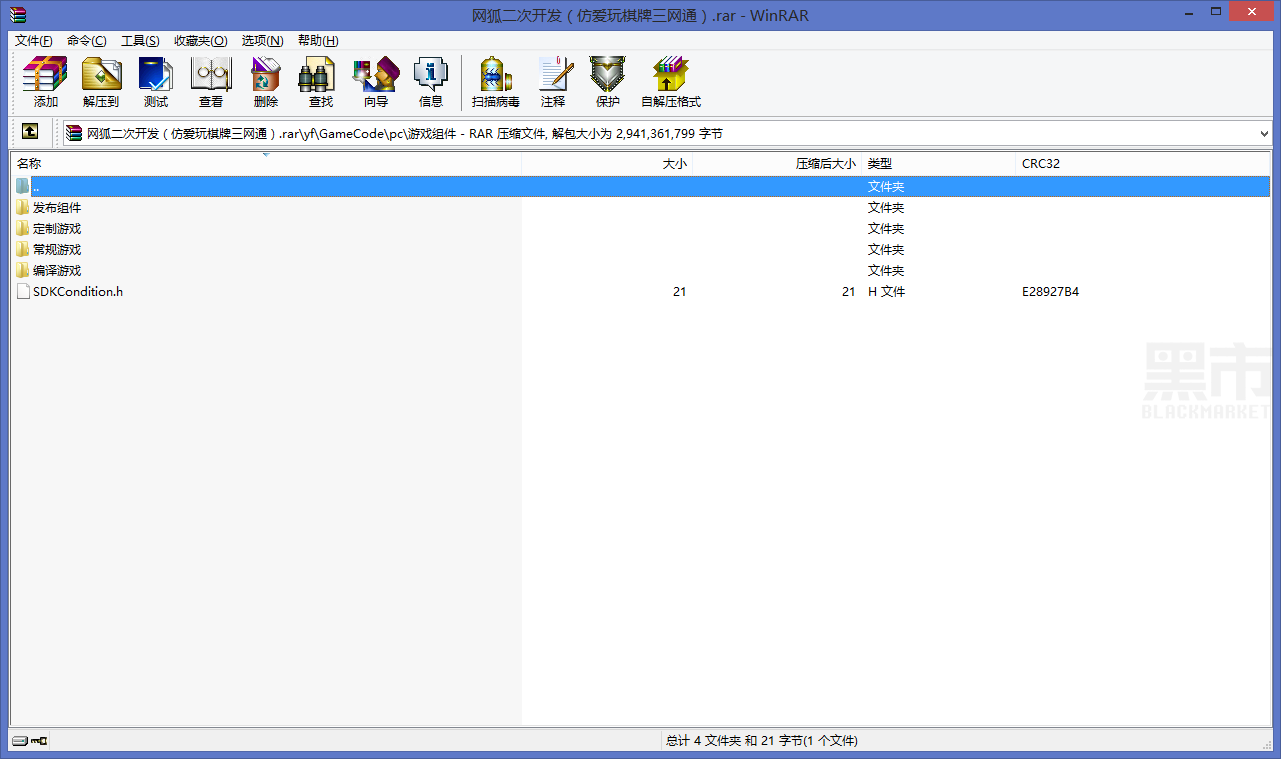
Task: Sort by 压缩后大小 column header
Action: click(x=777, y=163)
